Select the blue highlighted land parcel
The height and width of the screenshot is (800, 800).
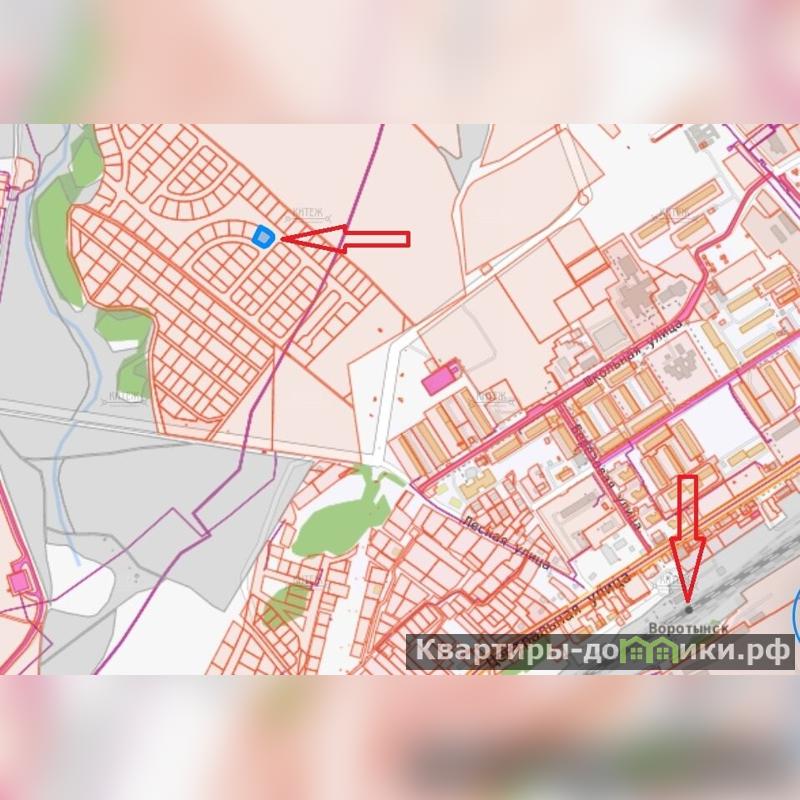(263, 237)
